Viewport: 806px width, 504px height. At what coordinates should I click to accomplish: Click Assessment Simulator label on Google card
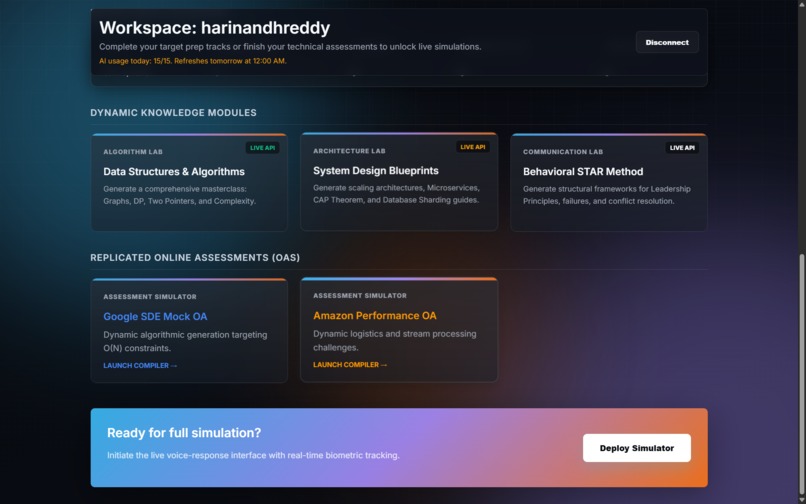point(150,297)
